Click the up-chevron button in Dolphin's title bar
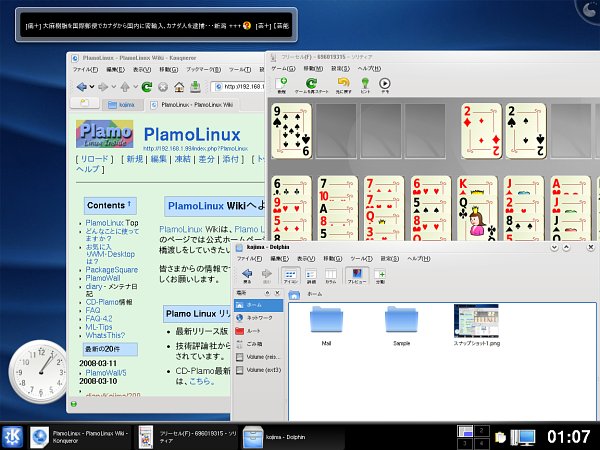Screen dimensions: 600x450 (x=567, y=248)
